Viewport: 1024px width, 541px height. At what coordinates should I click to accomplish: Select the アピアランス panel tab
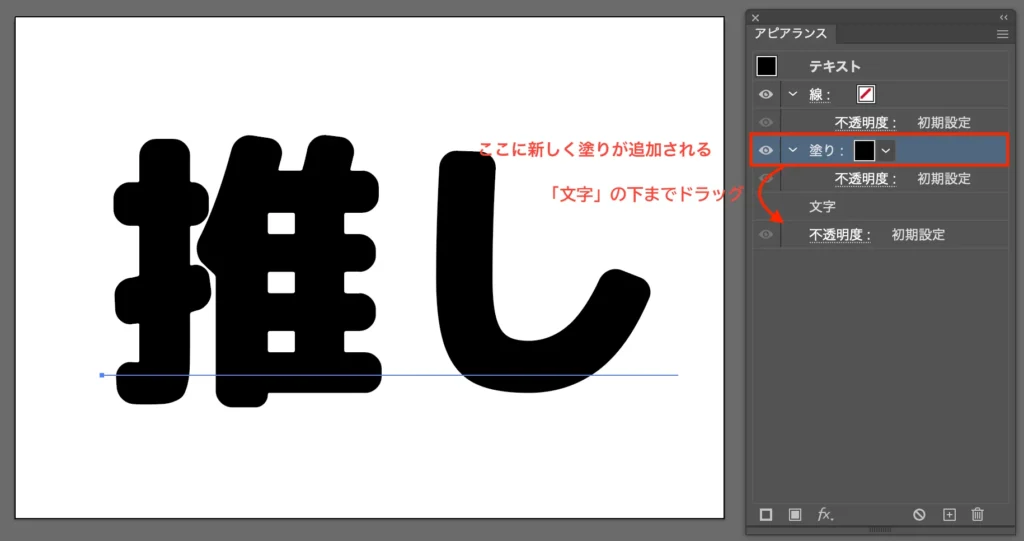(x=791, y=33)
